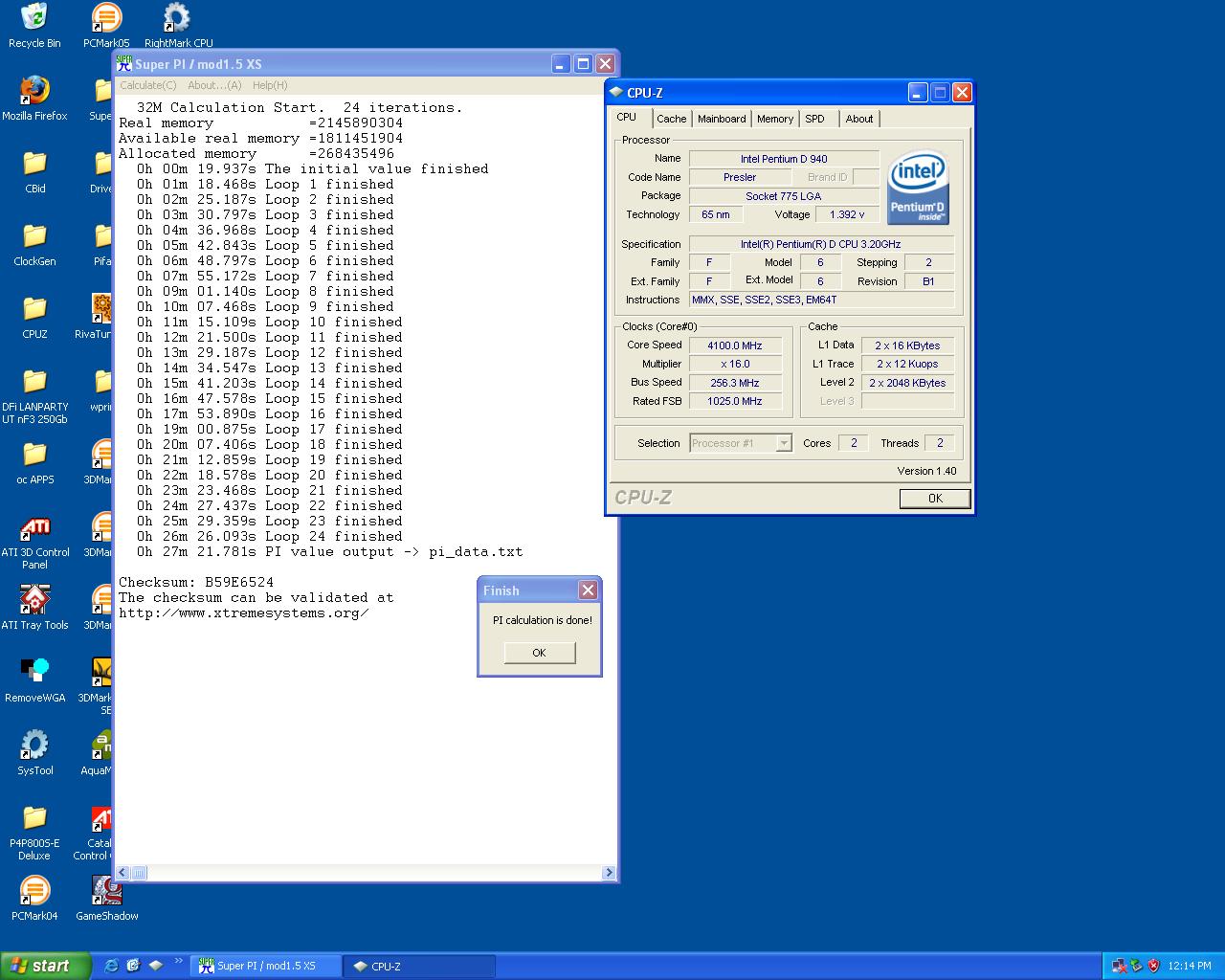The image size is (1225, 980).
Task: Click the CPU-Z title bar icon
Action: click(x=616, y=92)
